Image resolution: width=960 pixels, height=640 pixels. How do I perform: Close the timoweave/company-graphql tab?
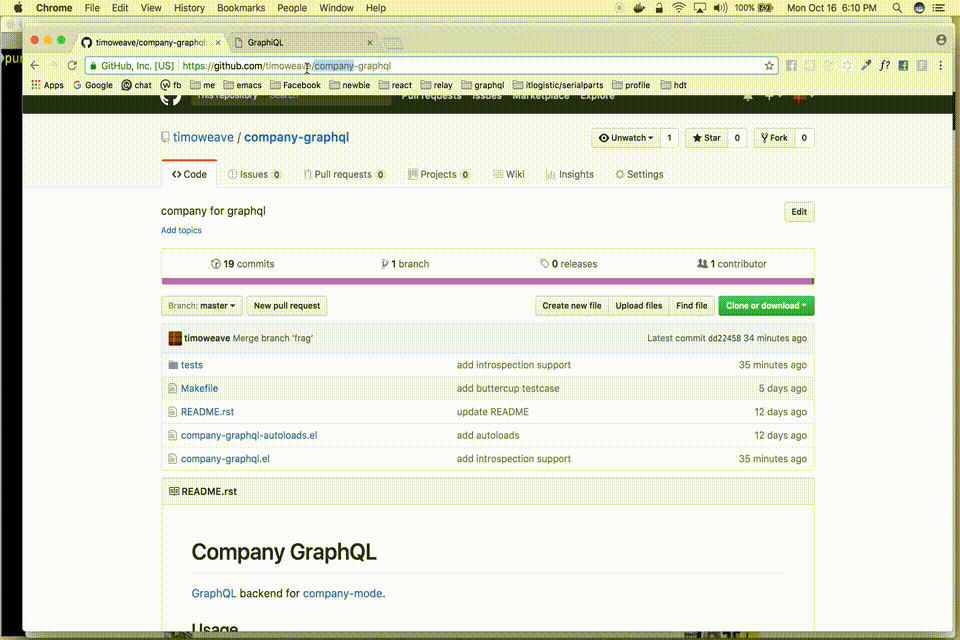coord(217,42)
